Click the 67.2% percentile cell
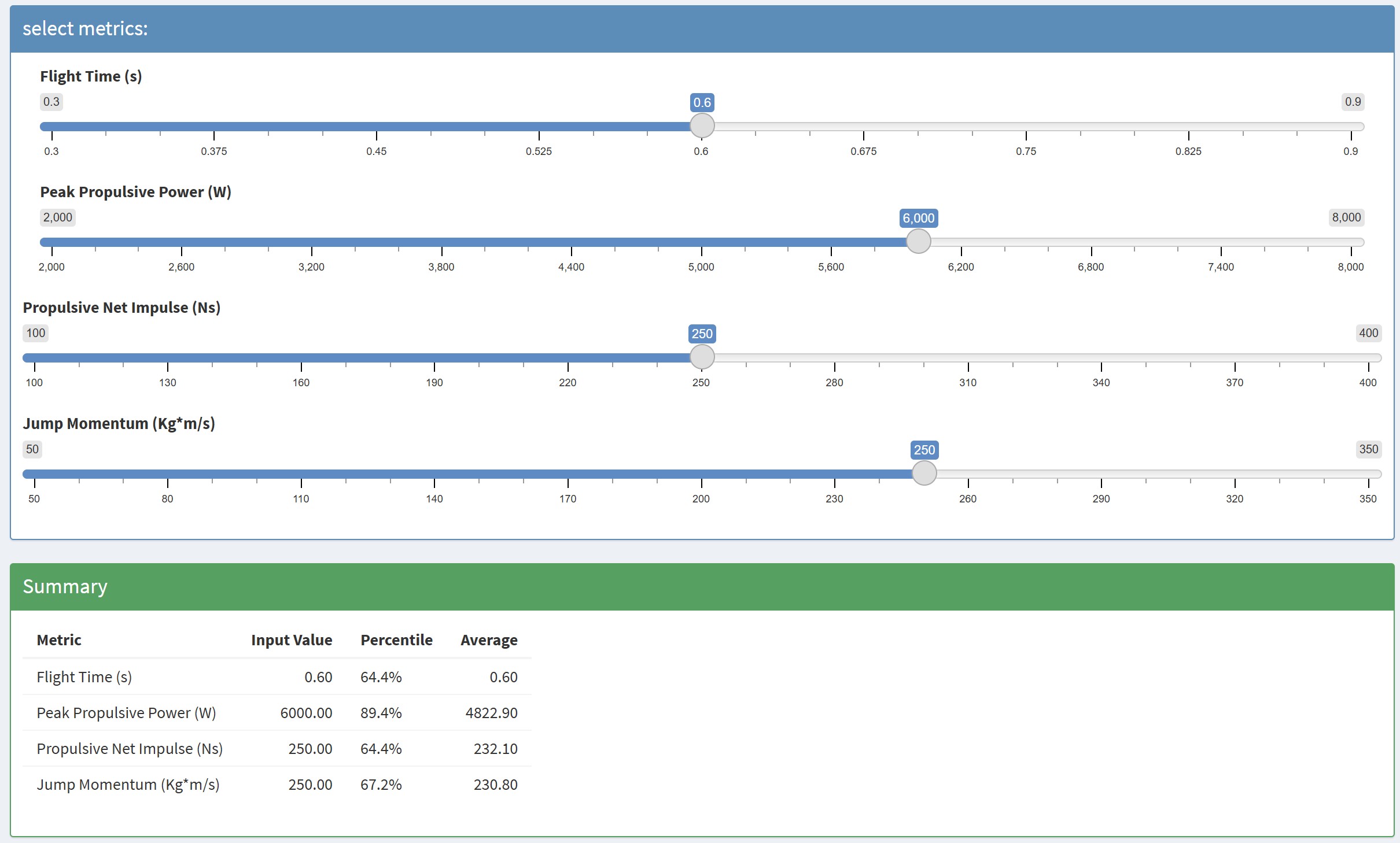Viewport: 1400px width, 843px height. click(381, 785)
